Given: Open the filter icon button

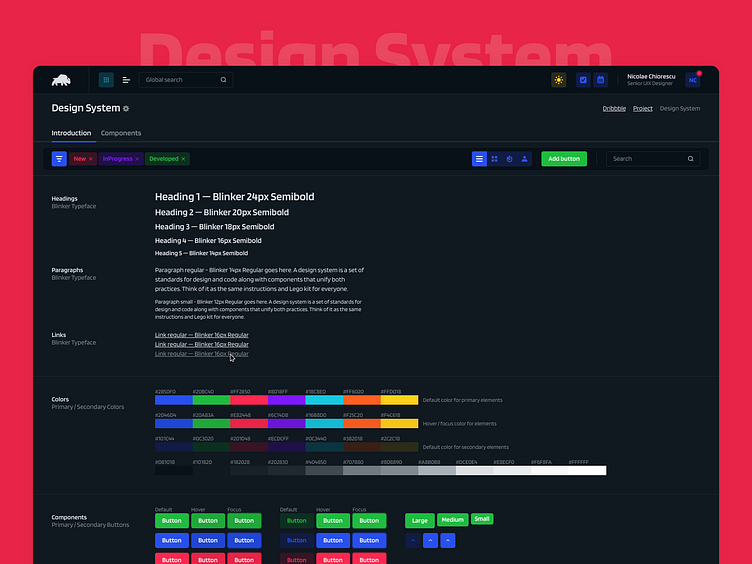Looking at the screenshot, I should tap(59, 159).
